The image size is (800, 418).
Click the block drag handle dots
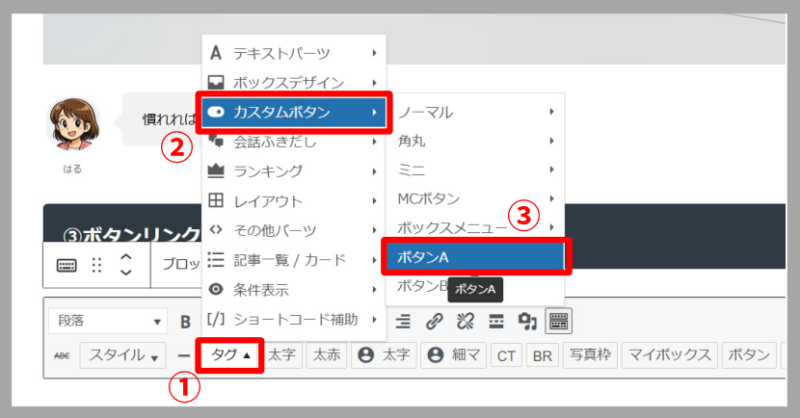[97, 265]
